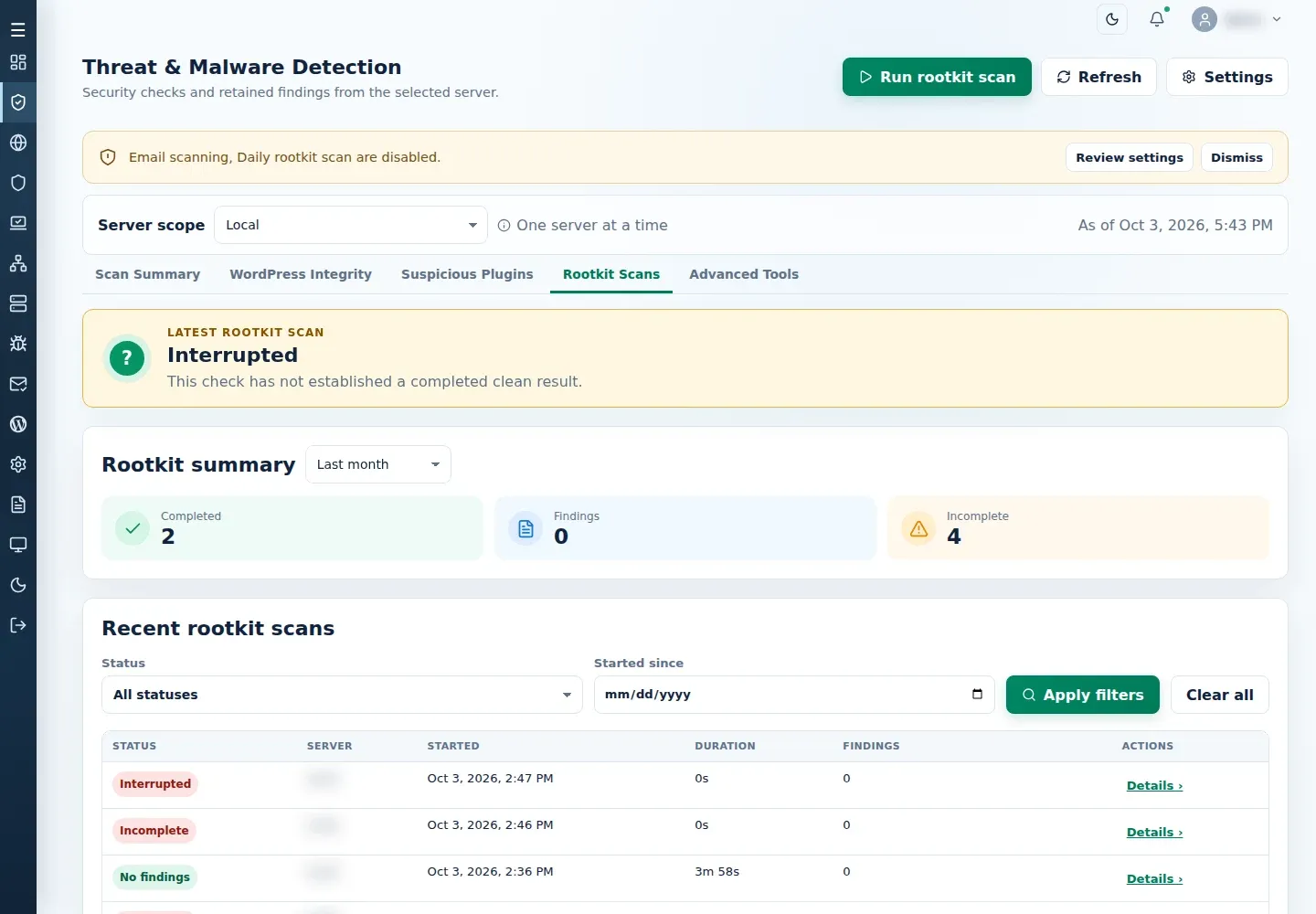Screen dimensions: 1316x914
Task: Click the No findings status badge
Action: coord(154,877)
